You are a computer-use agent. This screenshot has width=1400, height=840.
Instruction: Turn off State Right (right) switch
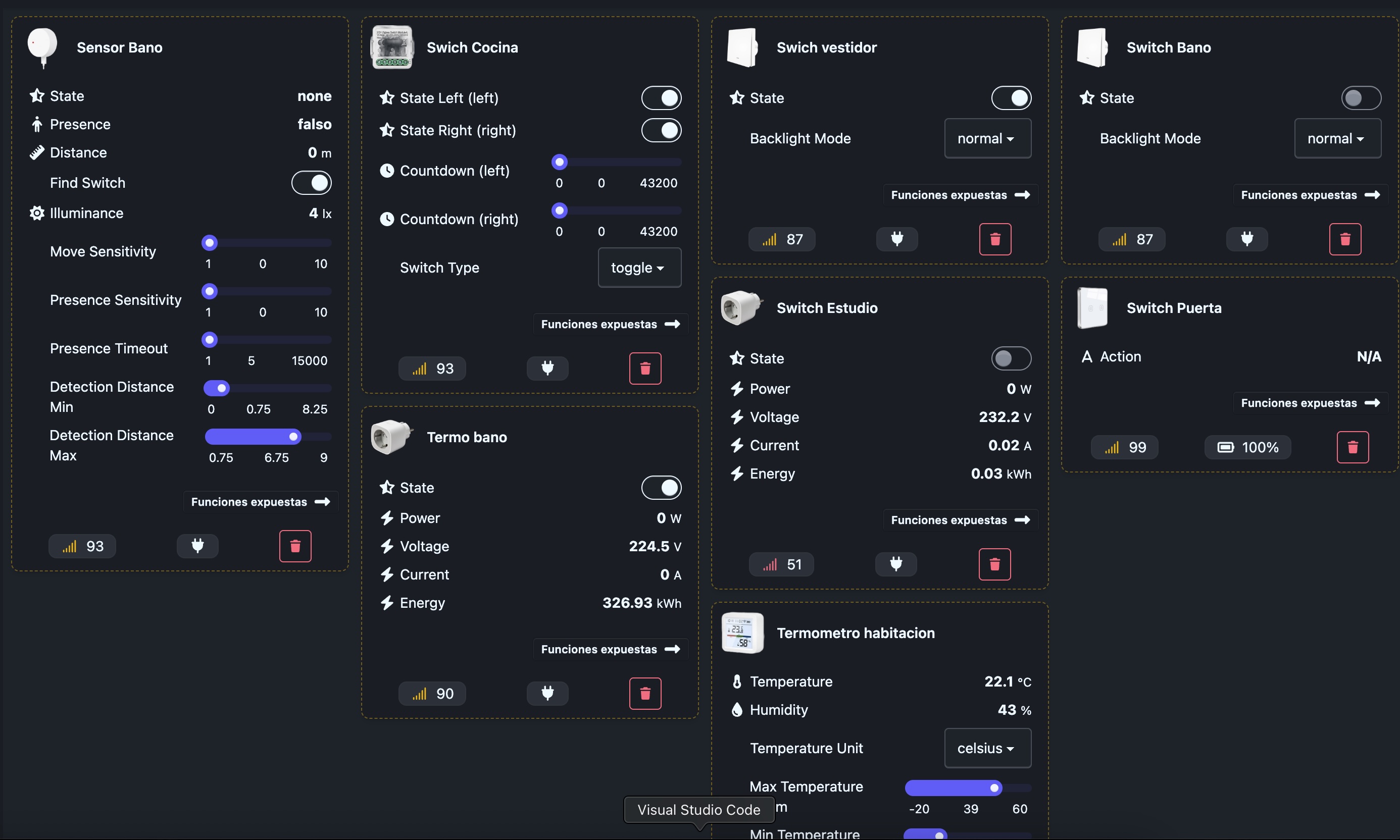tap(661, 130)
